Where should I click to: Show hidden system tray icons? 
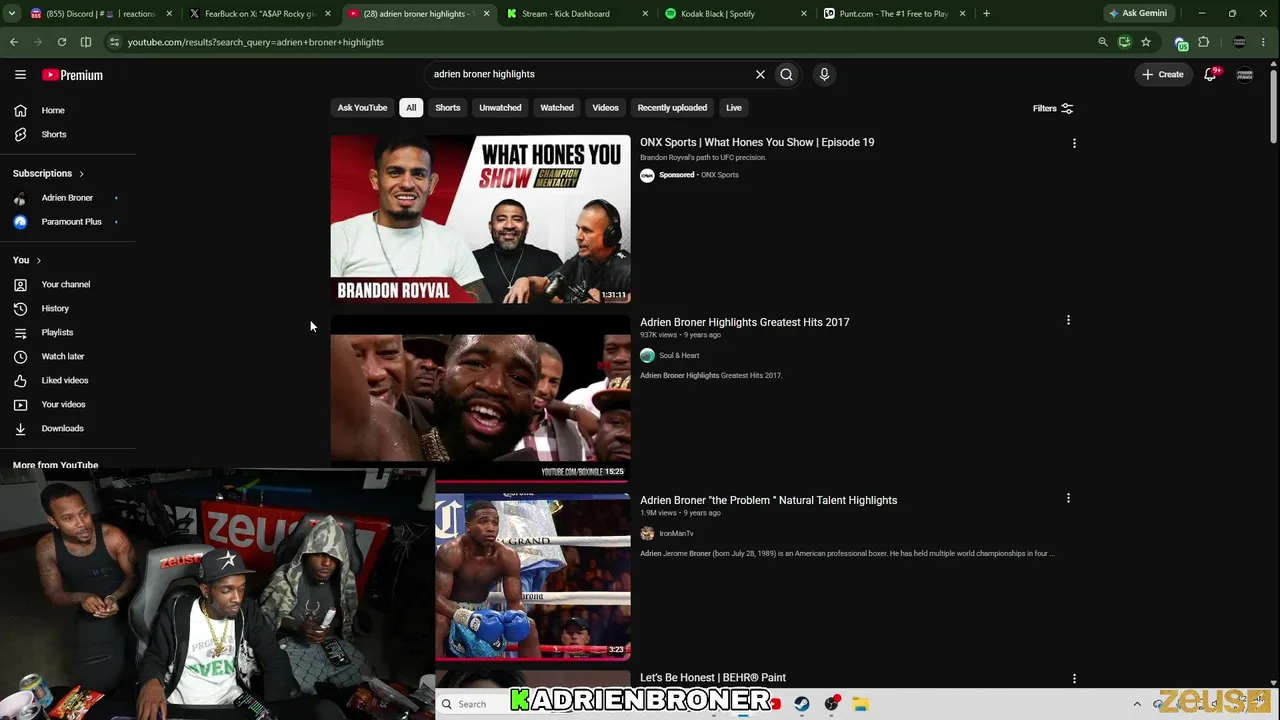point(1137,704)
